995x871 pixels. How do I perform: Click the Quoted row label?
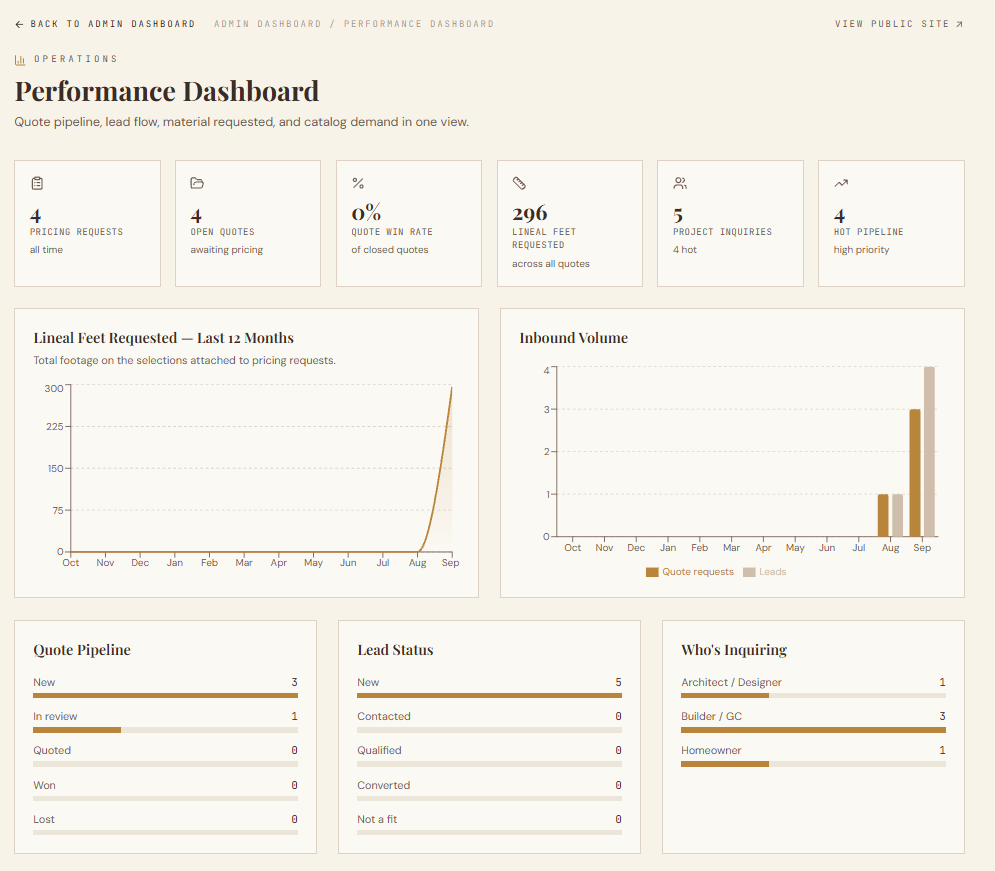(x=52, y=750)
